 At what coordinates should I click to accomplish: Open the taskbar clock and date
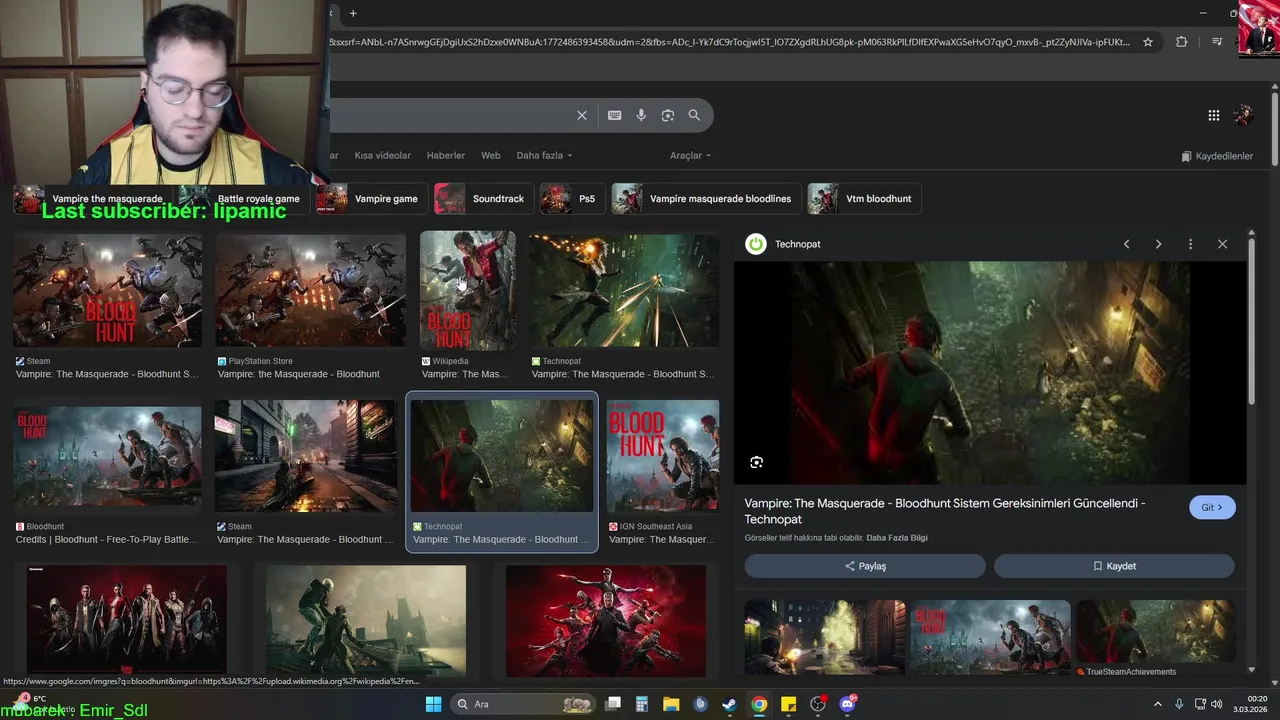(1250, 704)
